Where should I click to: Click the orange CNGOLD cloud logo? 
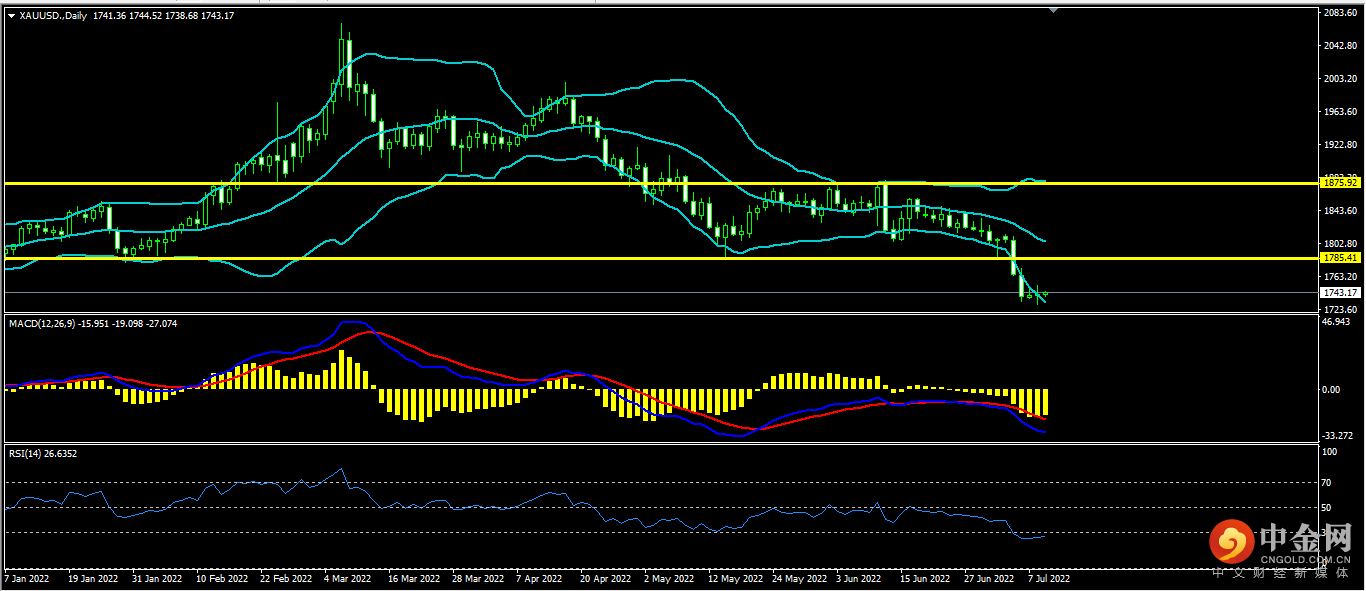pos(1232,542)
